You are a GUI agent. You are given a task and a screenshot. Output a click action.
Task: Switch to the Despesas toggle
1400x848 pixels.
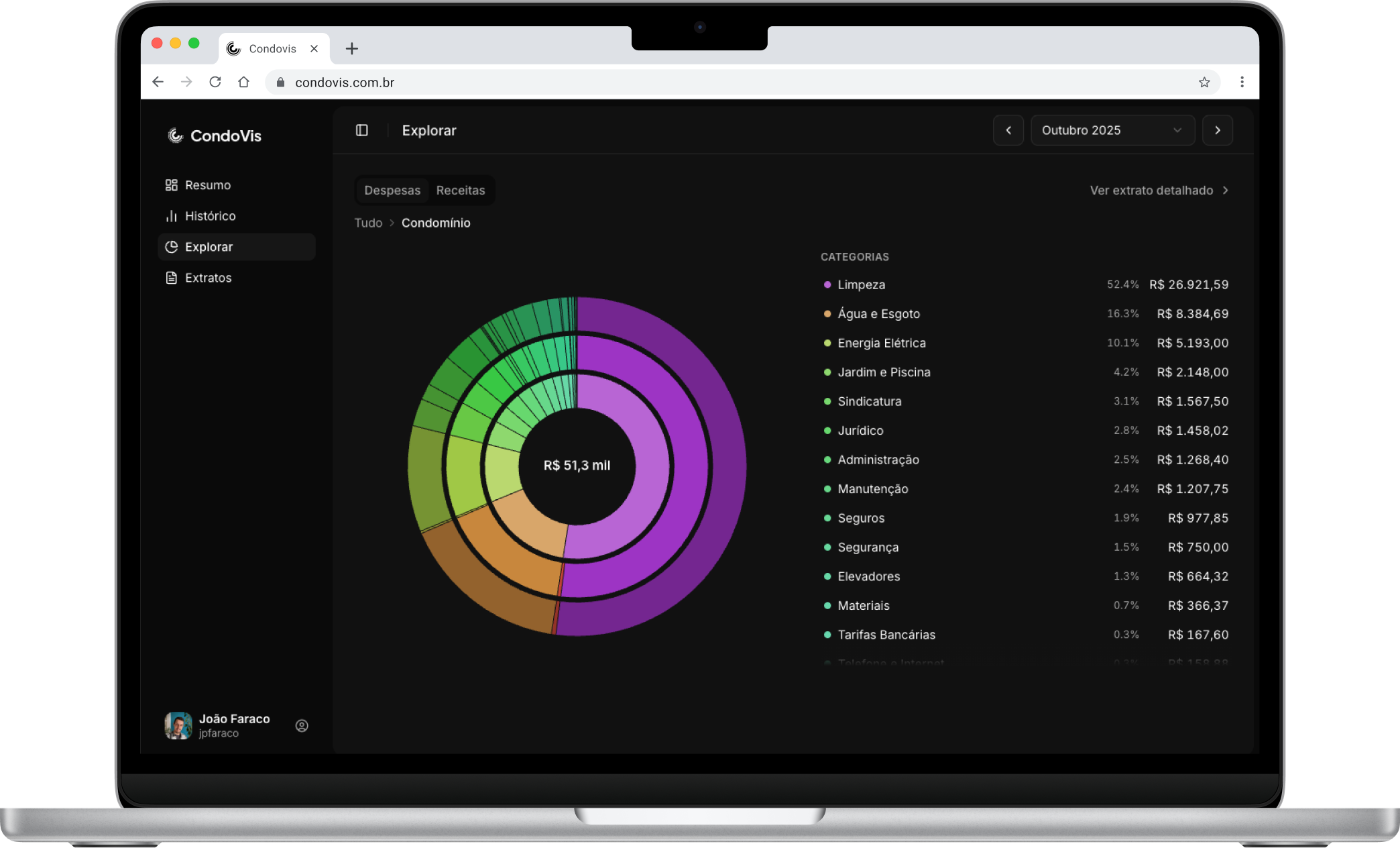pos(392,190)
